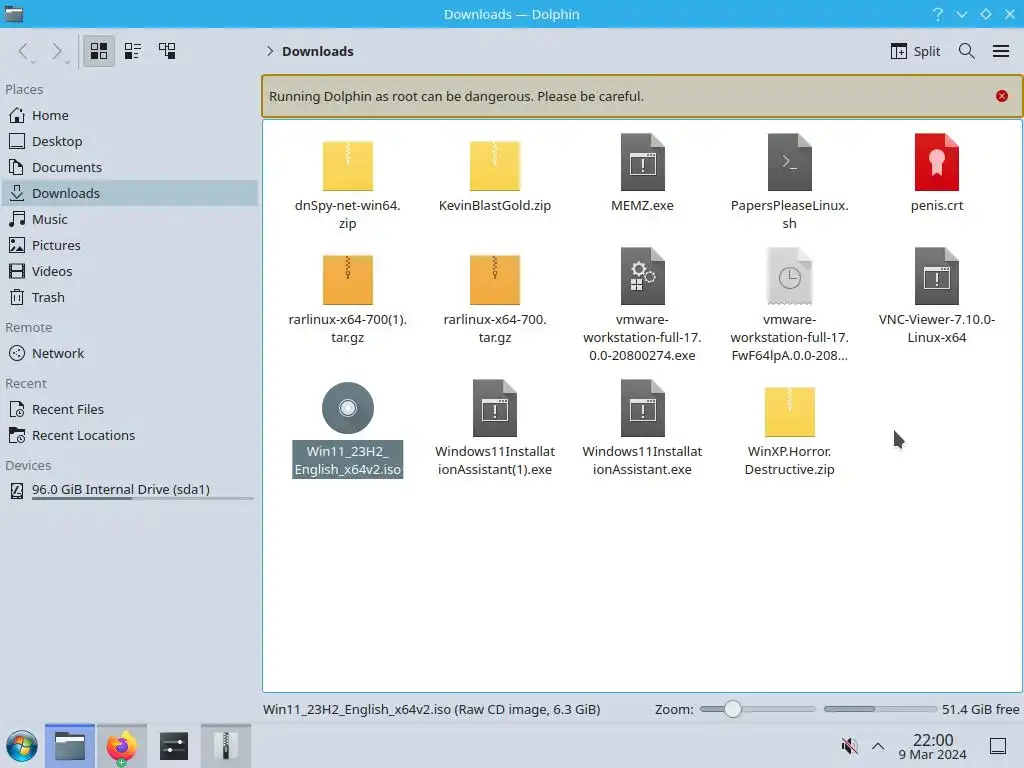Open Recent Files
Viewport: 1024px width, 768px height.
pyautogui.click(x=129, y=409)
